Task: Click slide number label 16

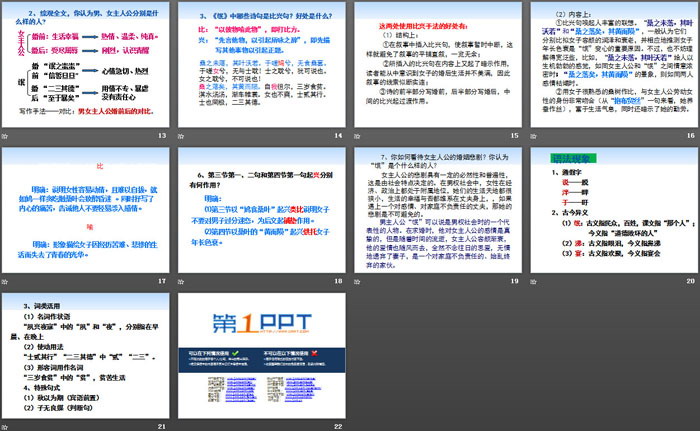Action: tap(691, 135)
